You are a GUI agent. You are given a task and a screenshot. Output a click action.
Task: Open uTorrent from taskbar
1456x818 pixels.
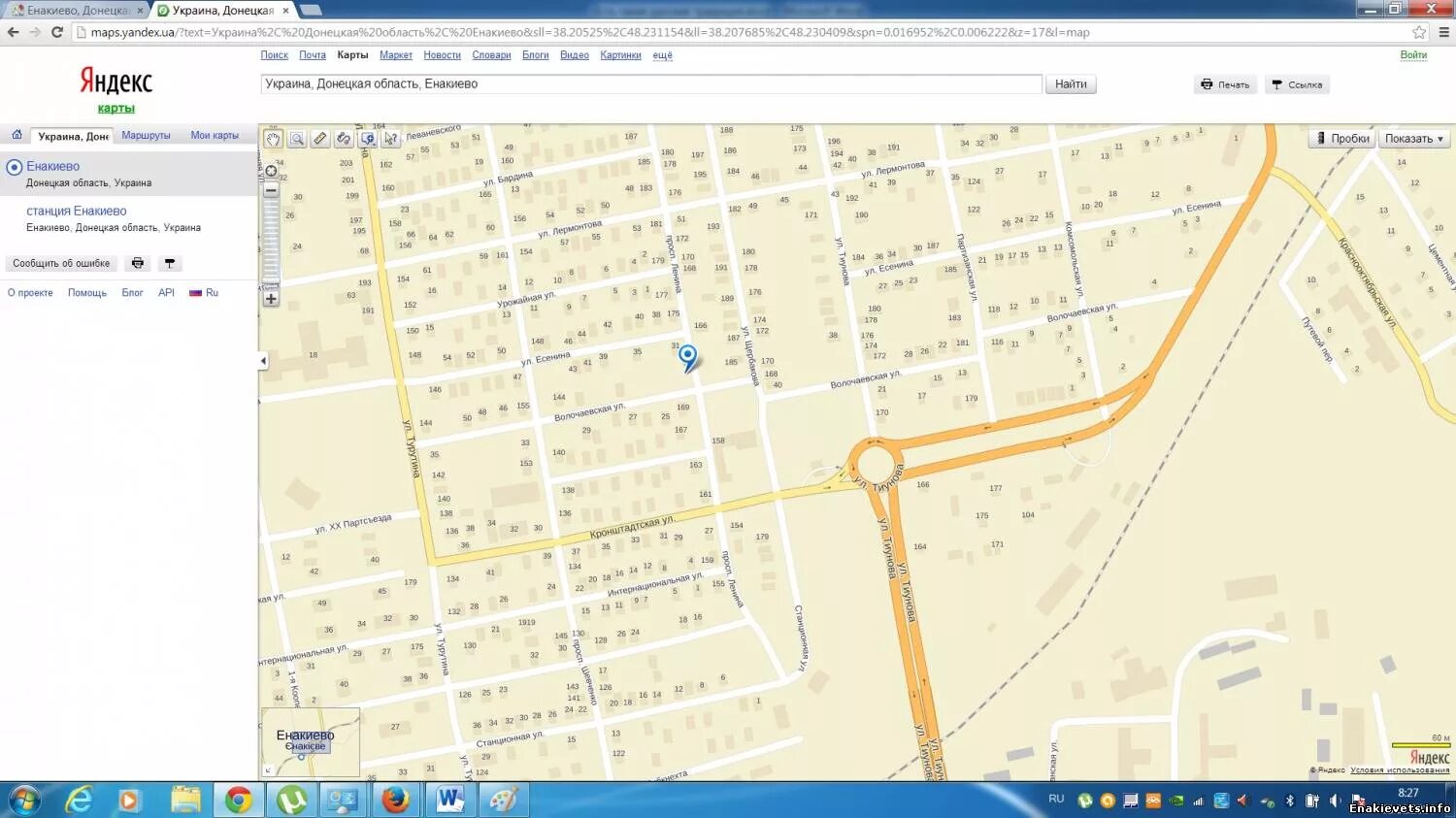[x=291, y=801]
